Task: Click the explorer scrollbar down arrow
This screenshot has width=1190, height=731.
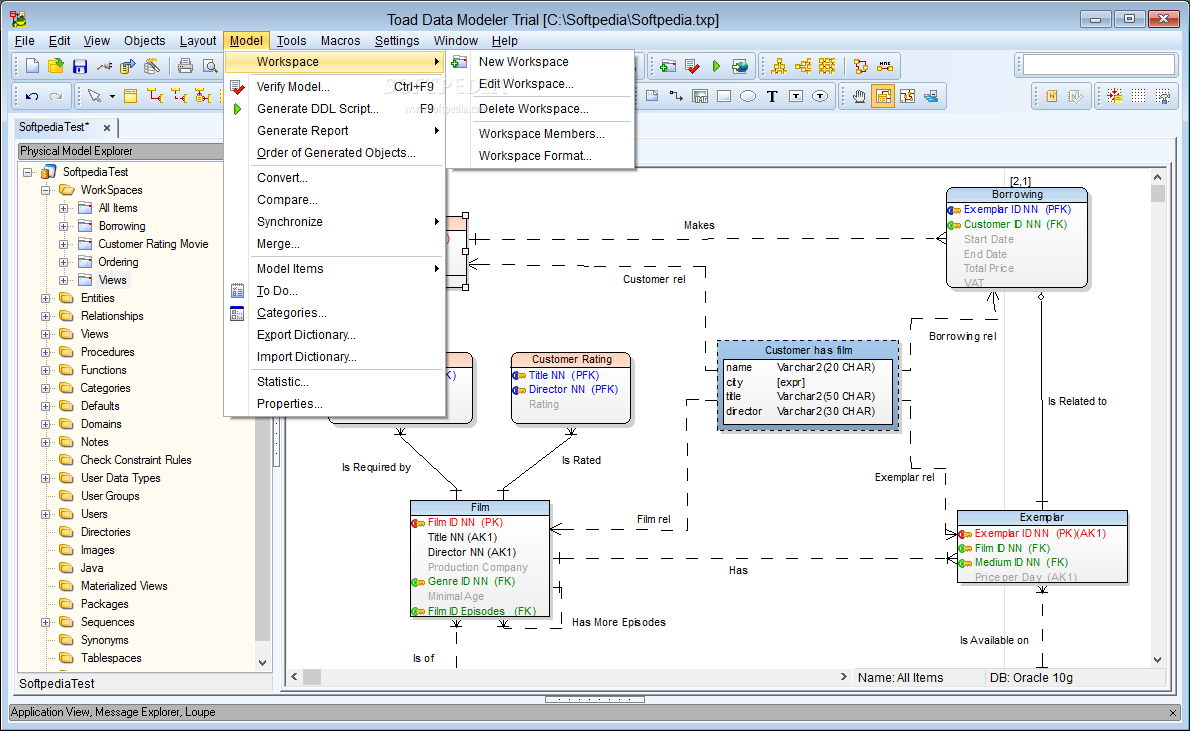Action: click(263, 662)
